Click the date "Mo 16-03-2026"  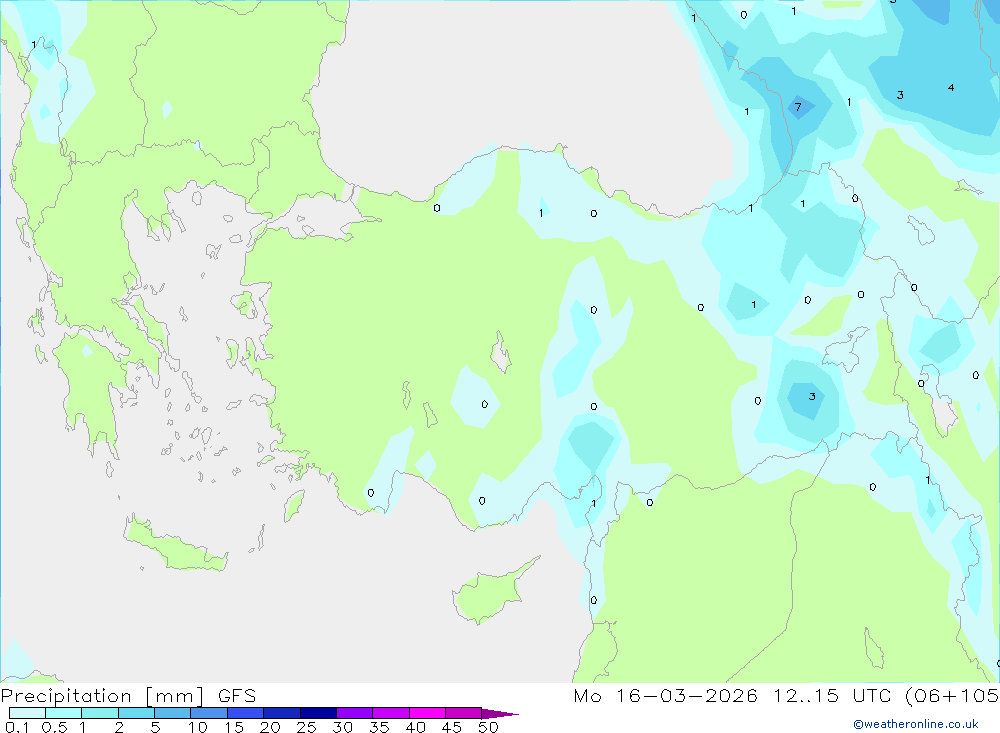(666, 696)
